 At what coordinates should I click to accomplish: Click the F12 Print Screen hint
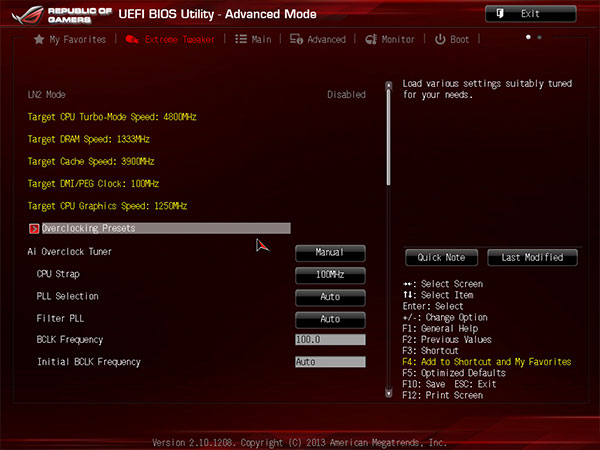click(443, 395)
